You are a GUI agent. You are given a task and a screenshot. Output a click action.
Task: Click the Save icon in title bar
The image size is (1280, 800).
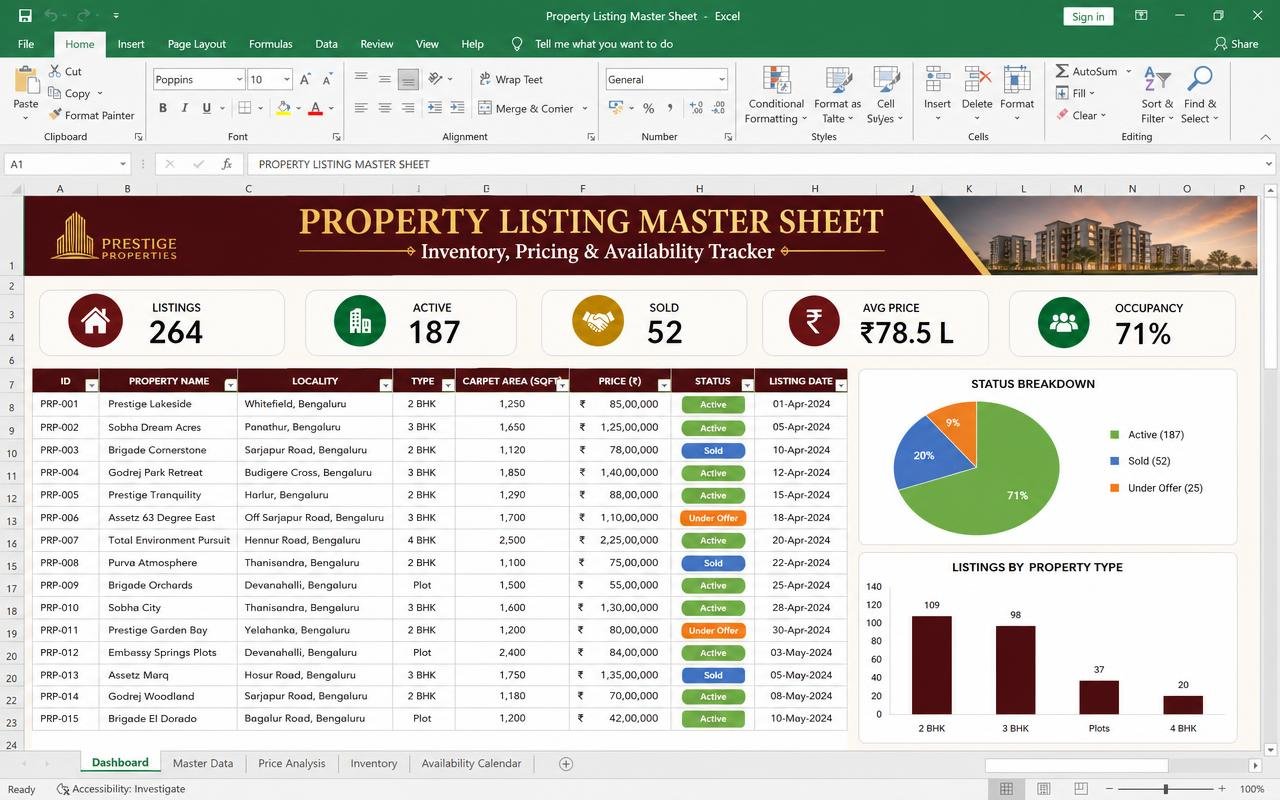[25, 16]
